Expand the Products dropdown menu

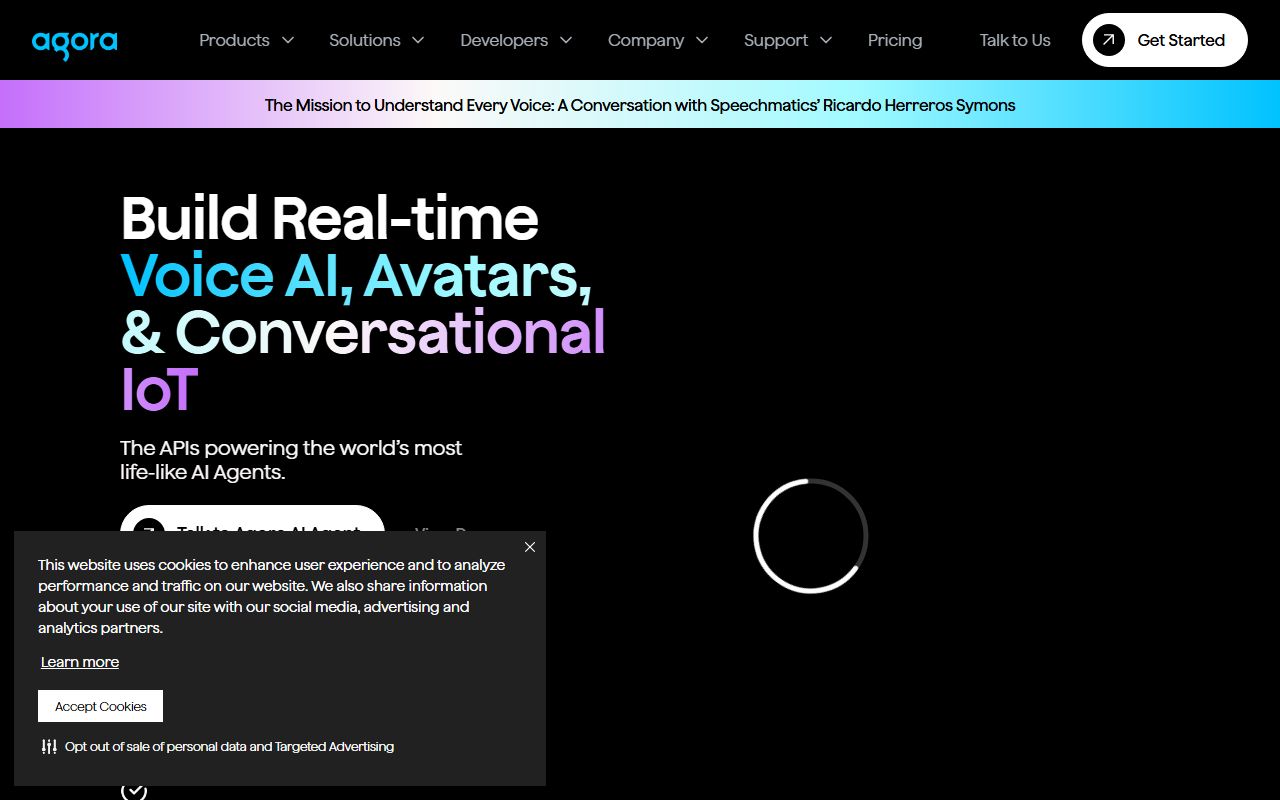pos(246,40)
